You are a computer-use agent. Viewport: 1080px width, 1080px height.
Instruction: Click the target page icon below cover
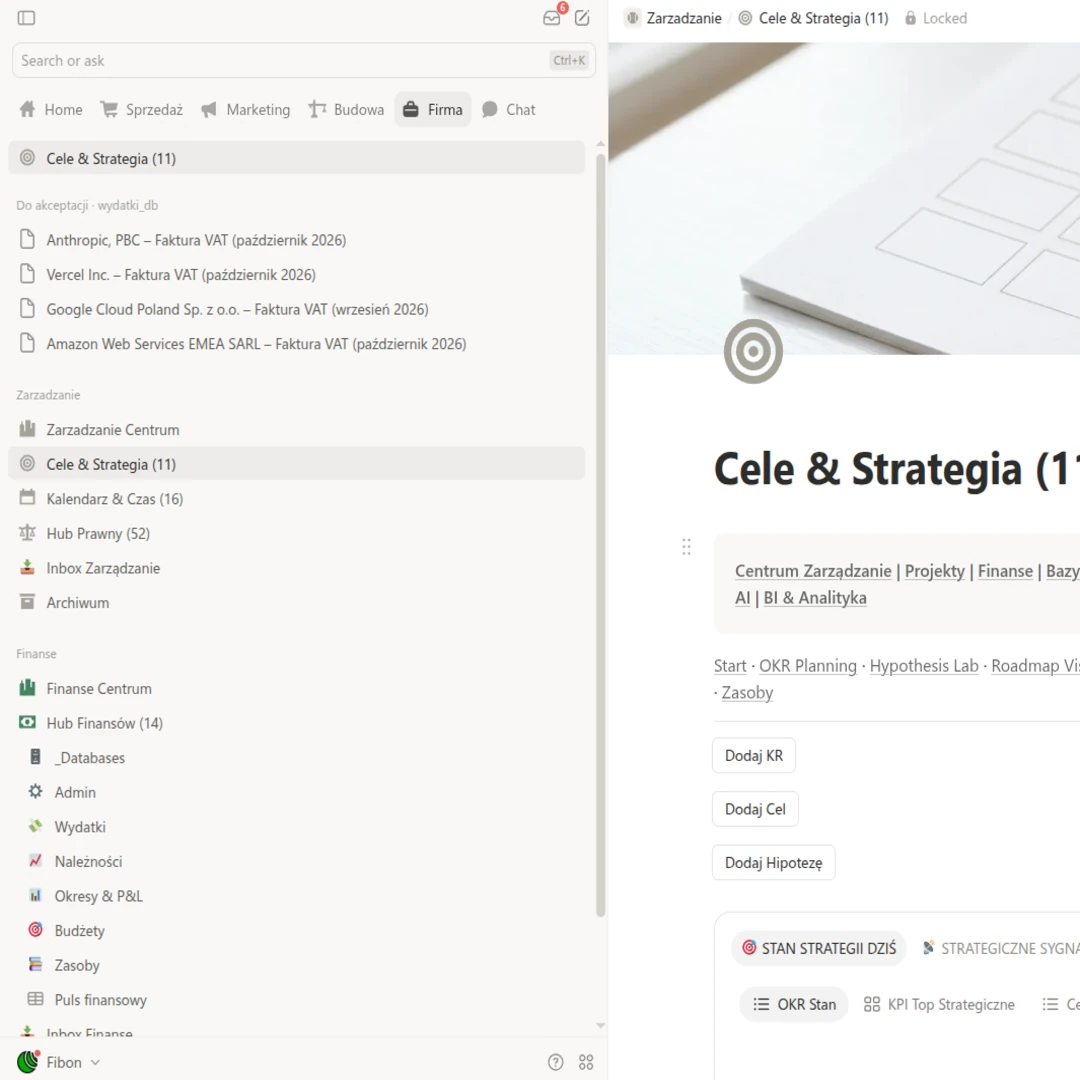[753, 351]
